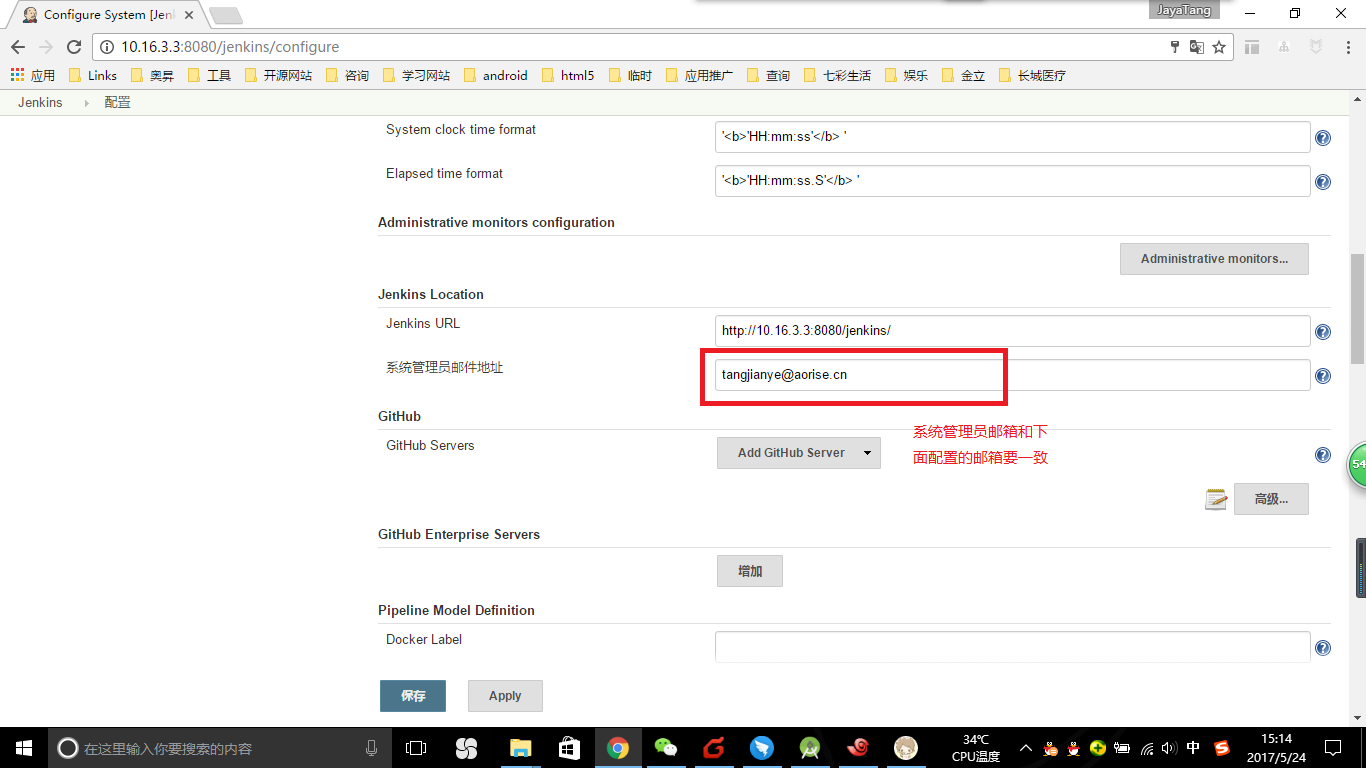This screenshot has width=1366, height=768.
Task: Click the JayaTang profile button
Action: pyautogui.click(x=1184, y=10)
